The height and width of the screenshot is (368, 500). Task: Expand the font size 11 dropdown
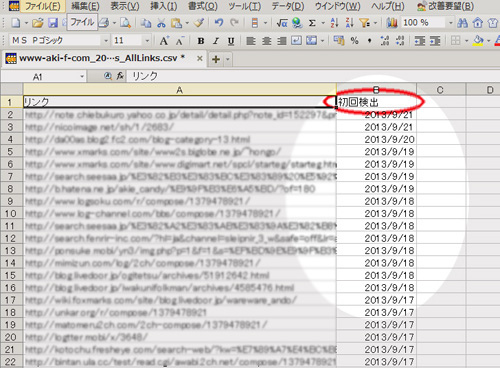(147, 41)
